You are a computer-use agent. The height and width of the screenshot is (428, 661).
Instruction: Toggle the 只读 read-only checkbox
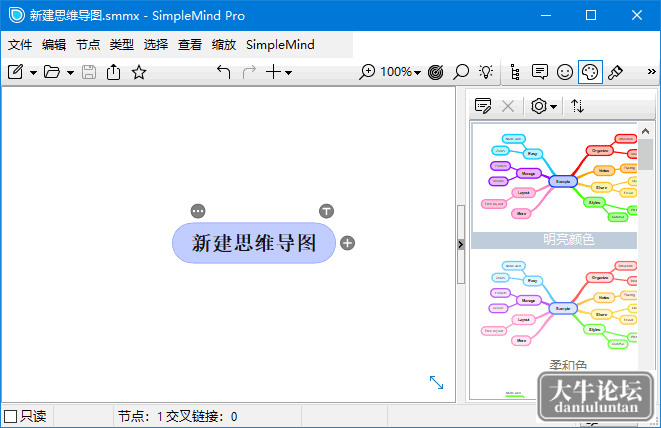11,417
